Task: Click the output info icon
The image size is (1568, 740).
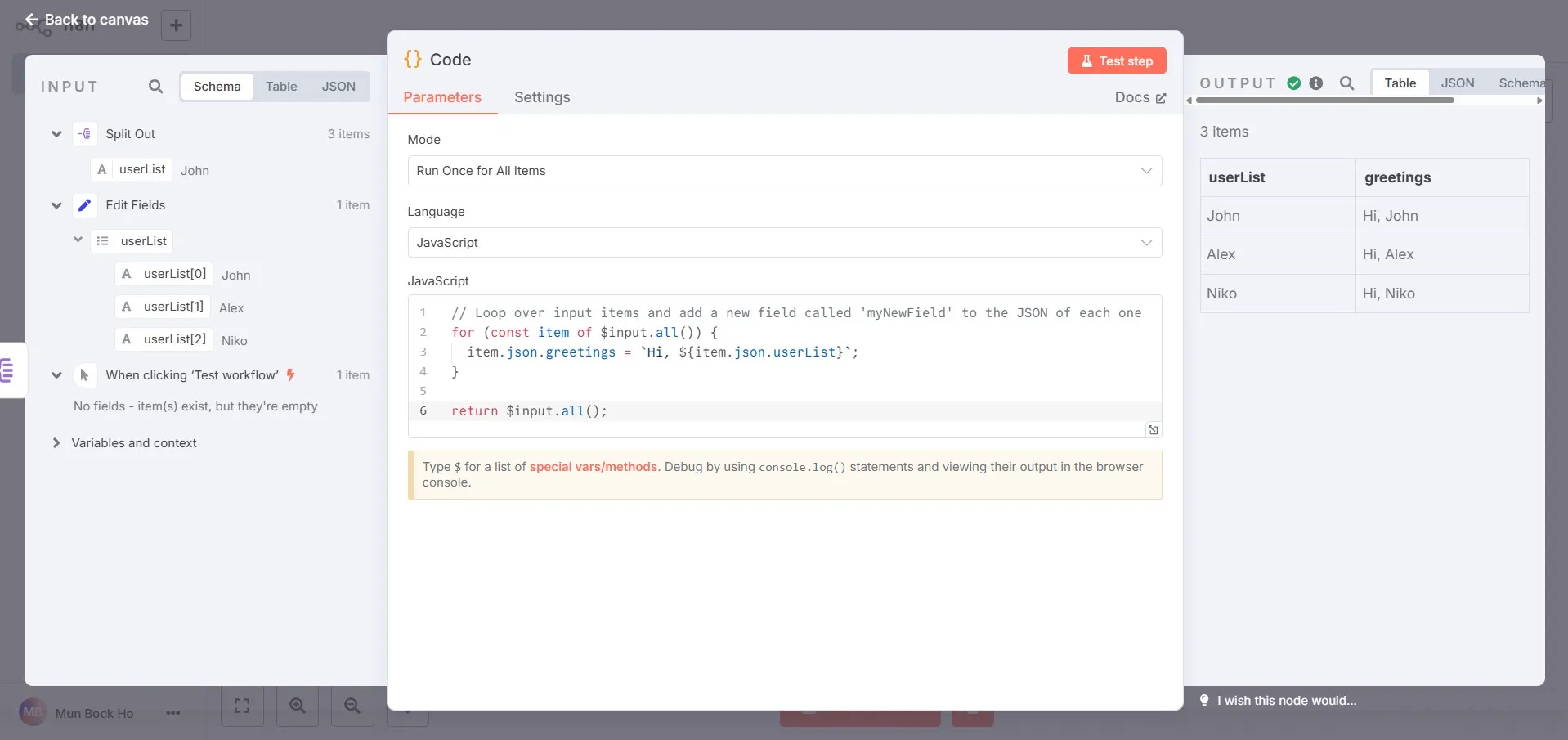Action: (1315, 83)
